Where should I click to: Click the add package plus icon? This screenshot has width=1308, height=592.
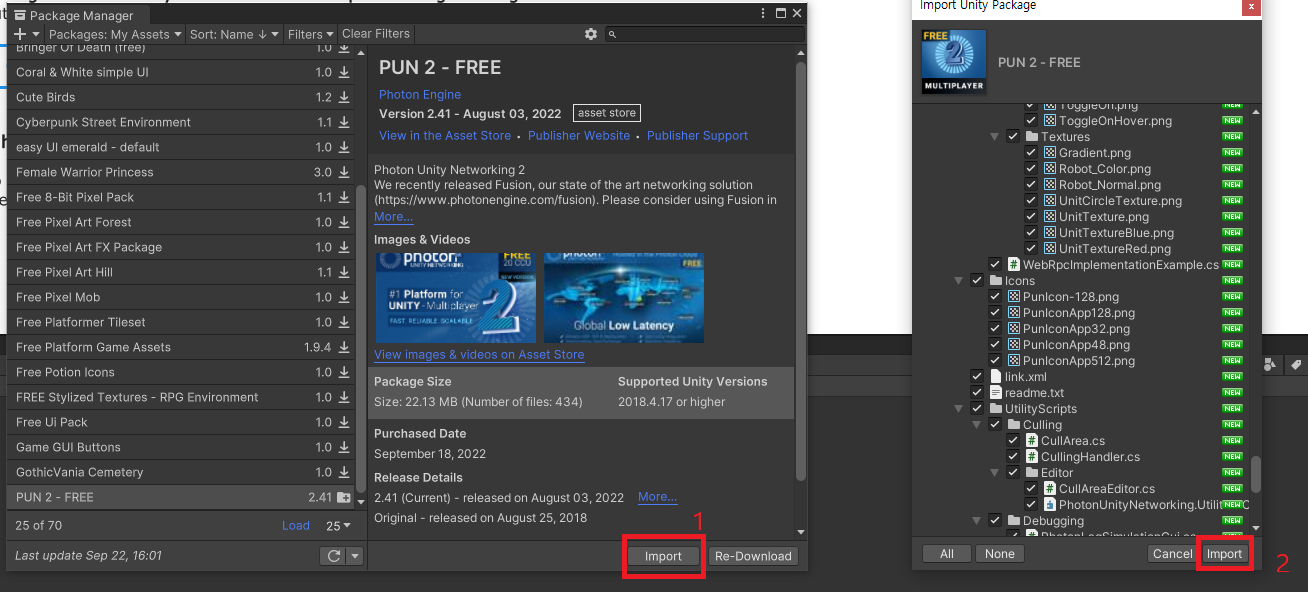21,34
